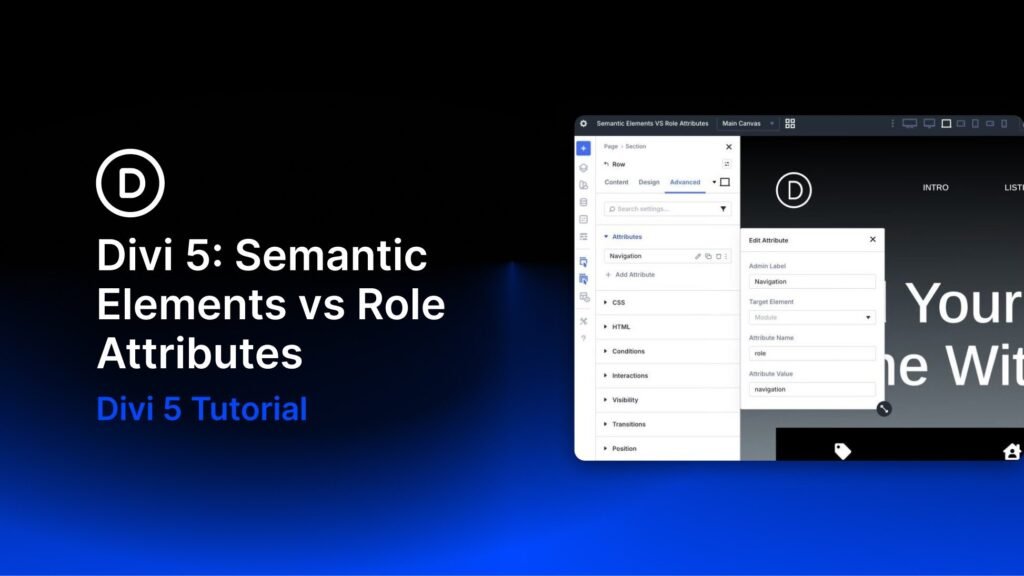Copy the Navigation attribute via its copy icon
Image resolution: width=1024 pixels, height=576 pixels.
click(x=709, y=256)
